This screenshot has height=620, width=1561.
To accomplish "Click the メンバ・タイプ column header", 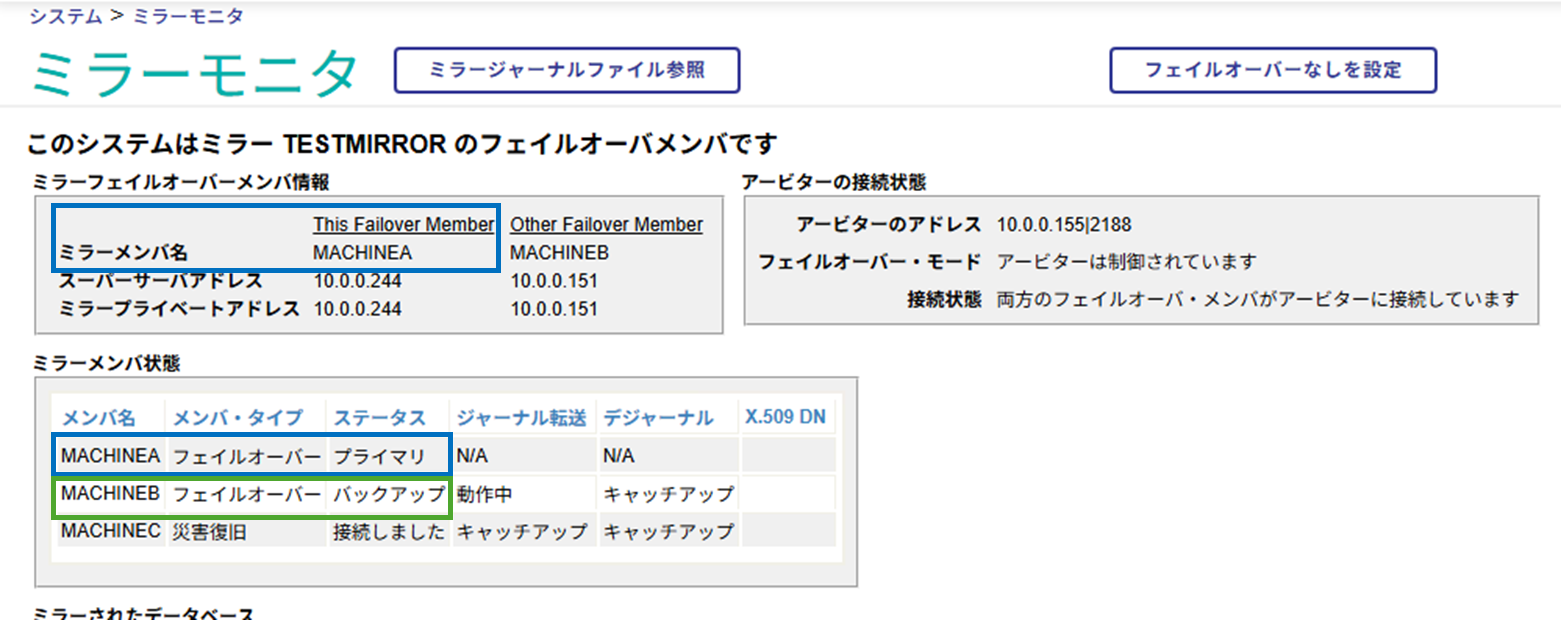I will 245,417.
